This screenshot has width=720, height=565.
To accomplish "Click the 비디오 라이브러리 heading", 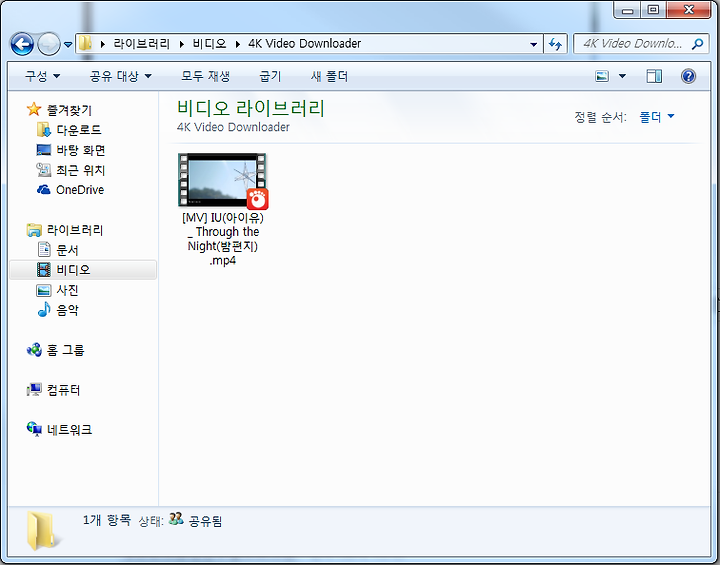I will (251, 108).
